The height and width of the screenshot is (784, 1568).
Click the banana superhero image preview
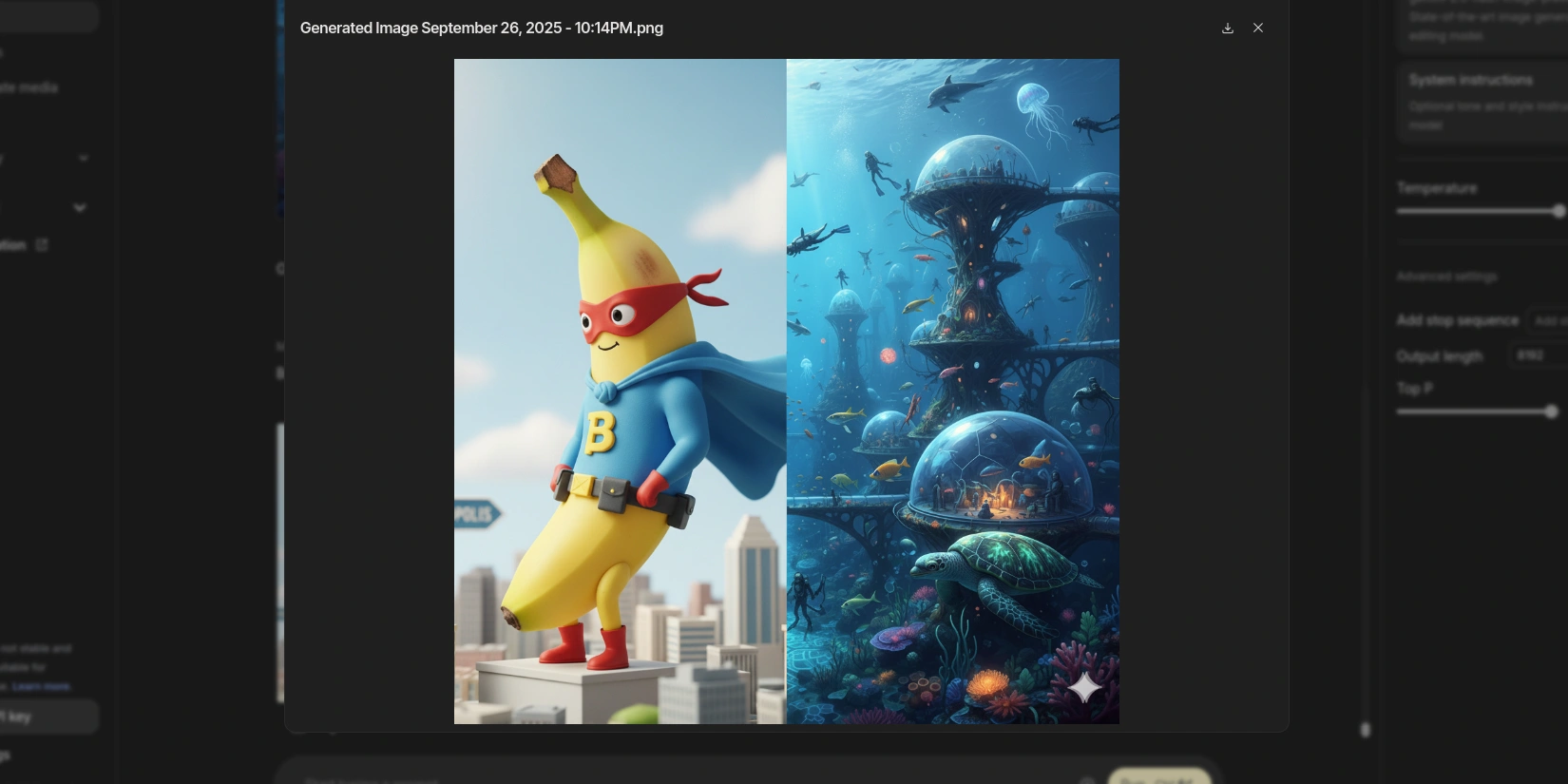click(x=620, y=391)
